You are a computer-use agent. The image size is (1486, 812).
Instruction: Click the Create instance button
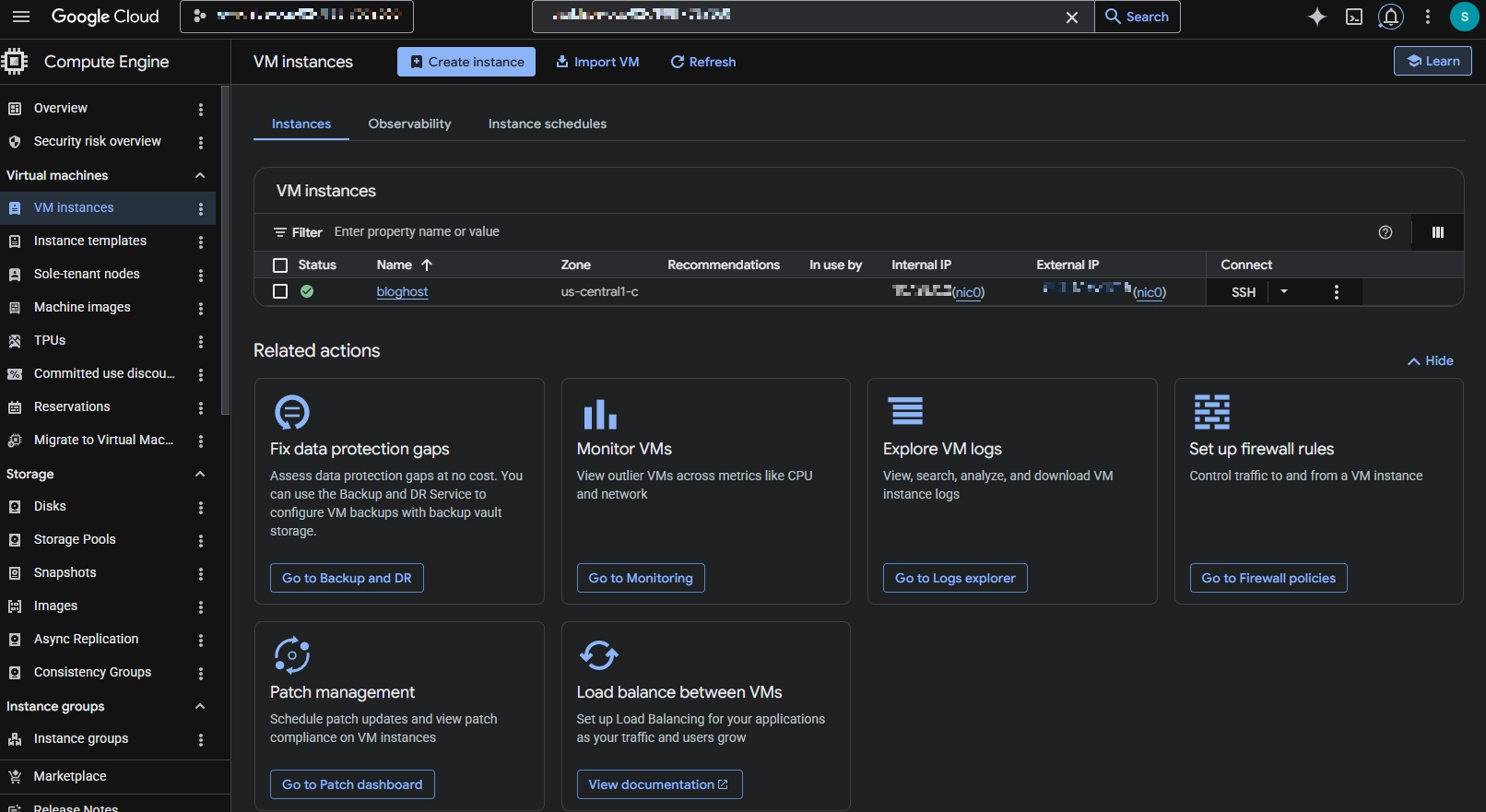(466, 62)
